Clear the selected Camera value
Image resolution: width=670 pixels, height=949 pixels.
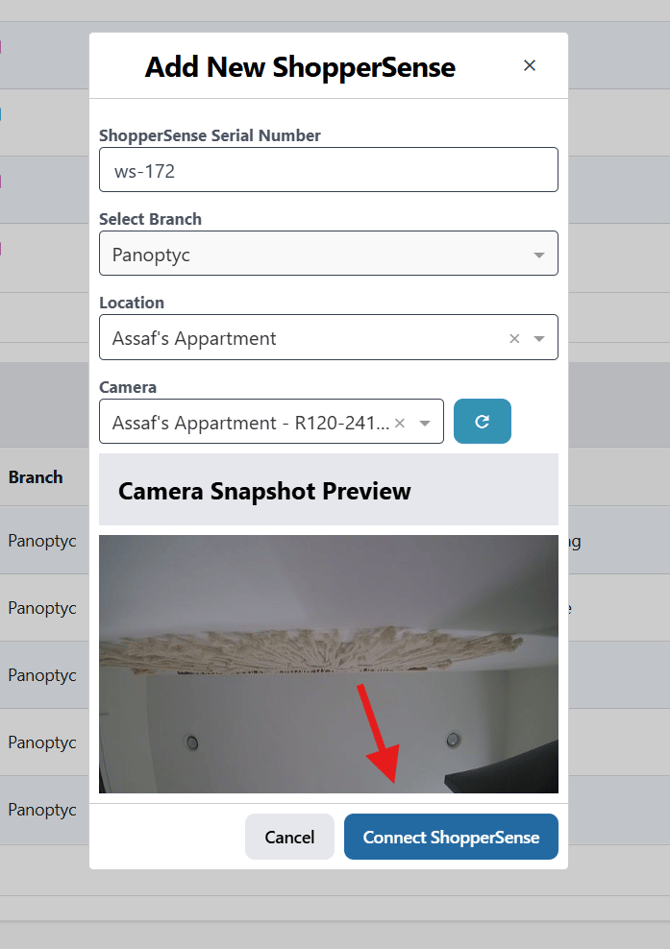click(x=399, y=423)
